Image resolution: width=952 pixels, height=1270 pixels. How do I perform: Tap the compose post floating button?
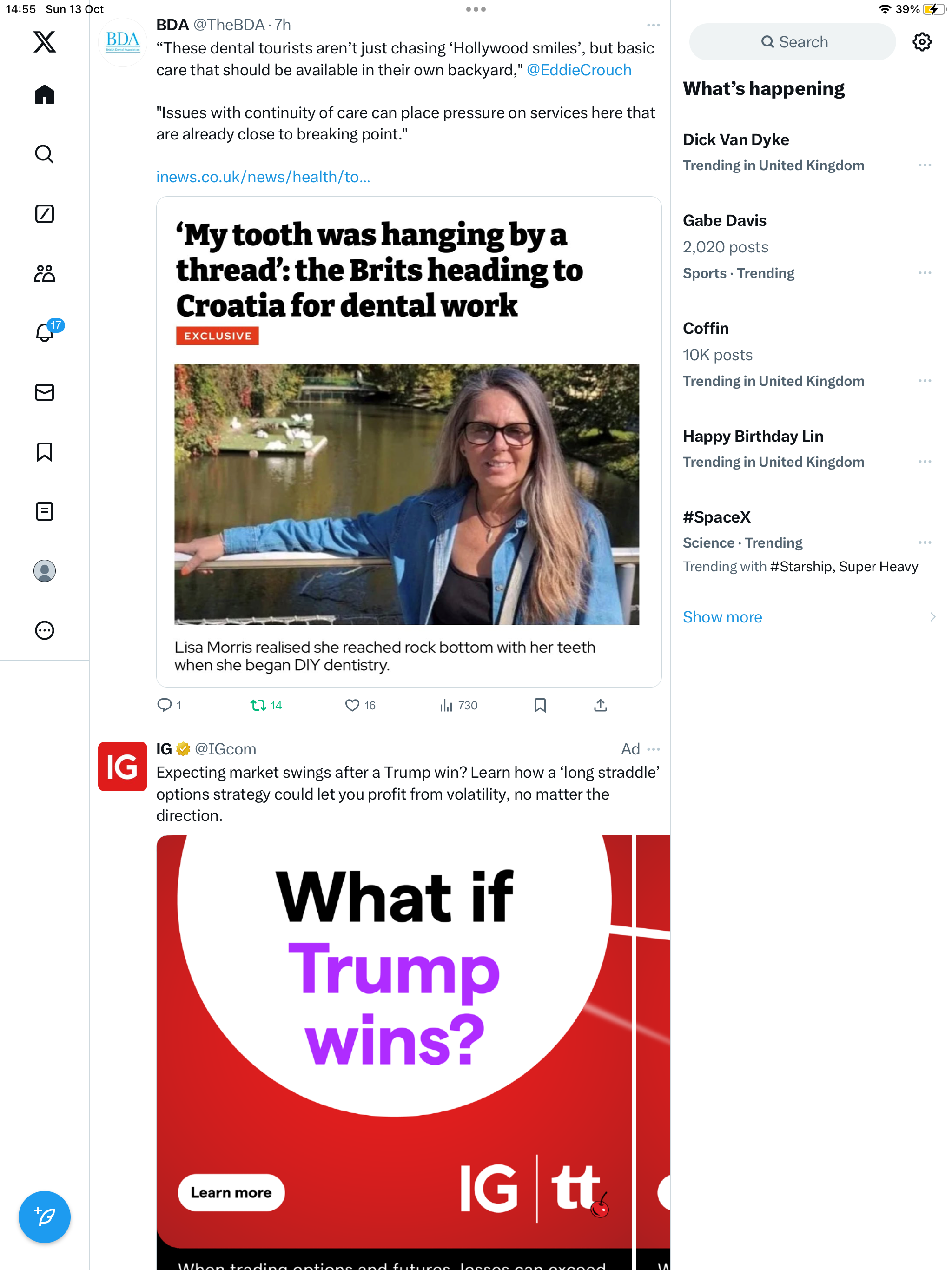pyautogui.click(x=44, y=1217)
